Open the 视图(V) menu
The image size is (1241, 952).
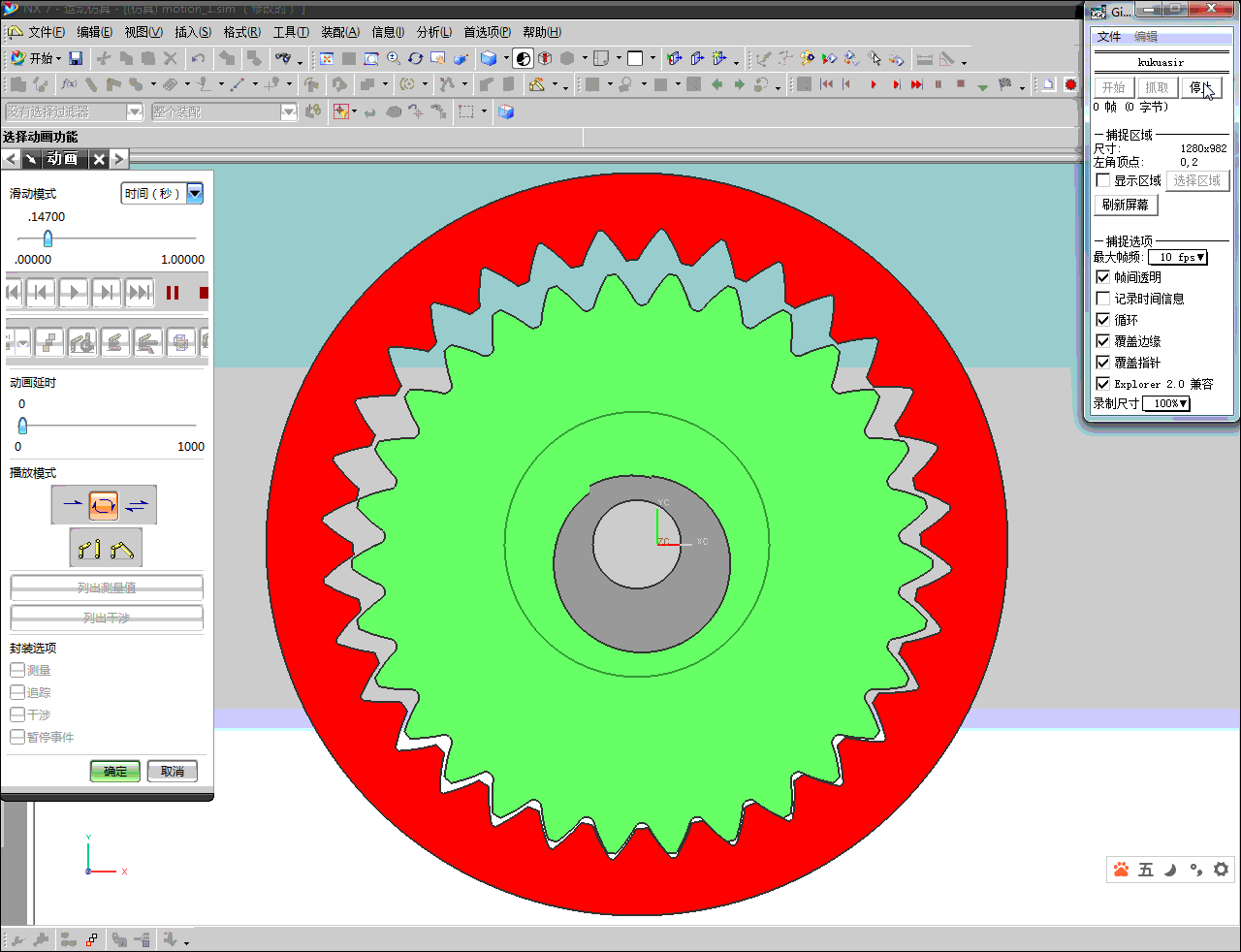pyautogui.click(x=143, y=32)
